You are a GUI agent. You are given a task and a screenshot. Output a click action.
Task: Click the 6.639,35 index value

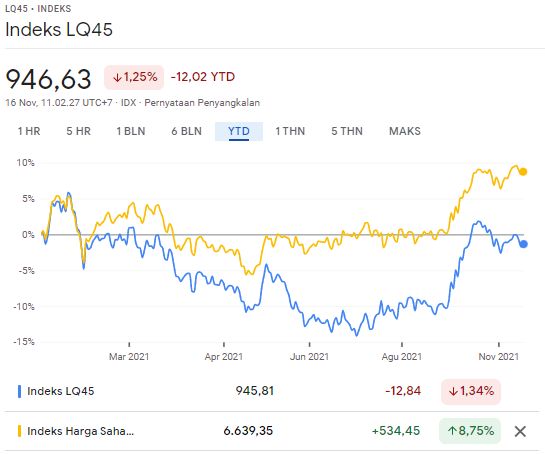248,431
